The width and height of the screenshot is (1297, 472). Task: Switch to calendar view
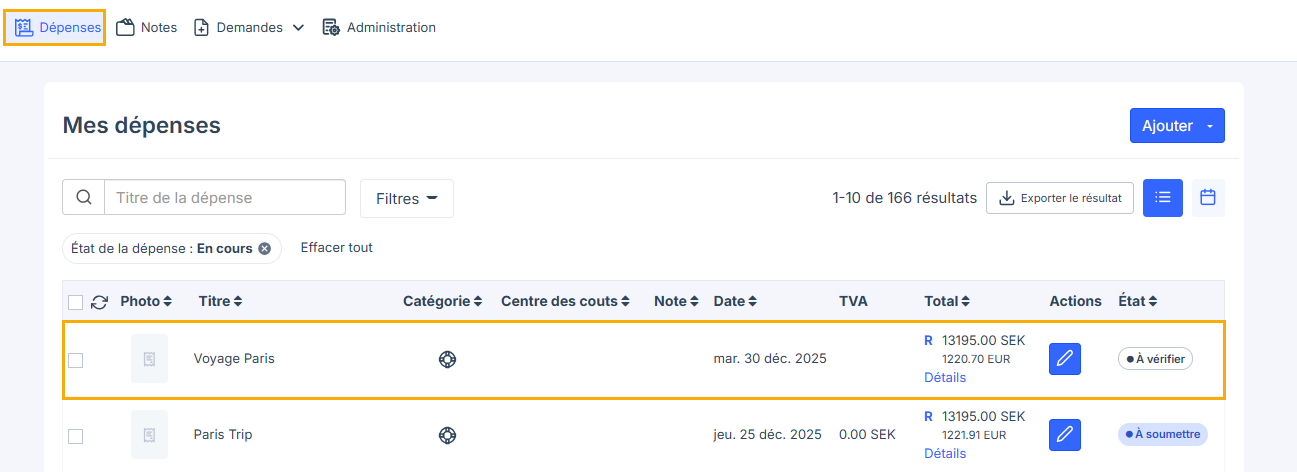point(1207,198)
